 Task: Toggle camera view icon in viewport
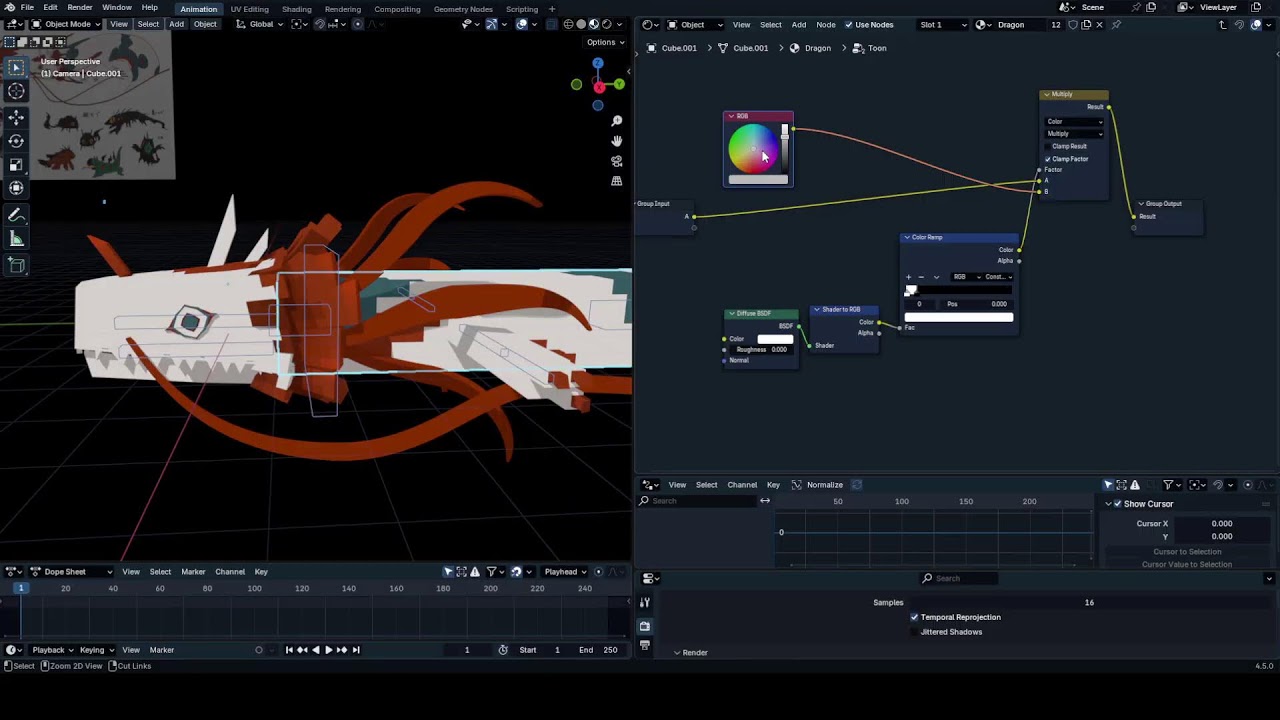(x=617, y=161)
